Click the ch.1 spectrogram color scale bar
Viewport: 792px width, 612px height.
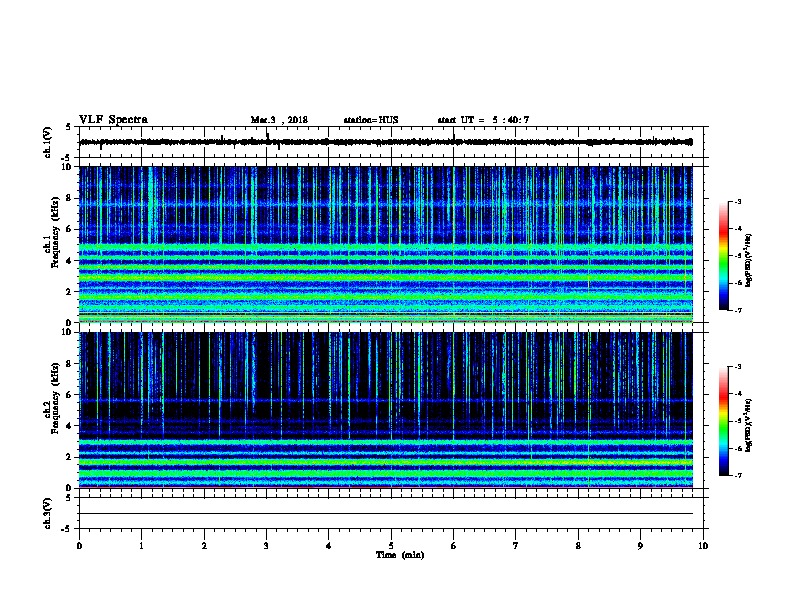click(x=723, y=256)
